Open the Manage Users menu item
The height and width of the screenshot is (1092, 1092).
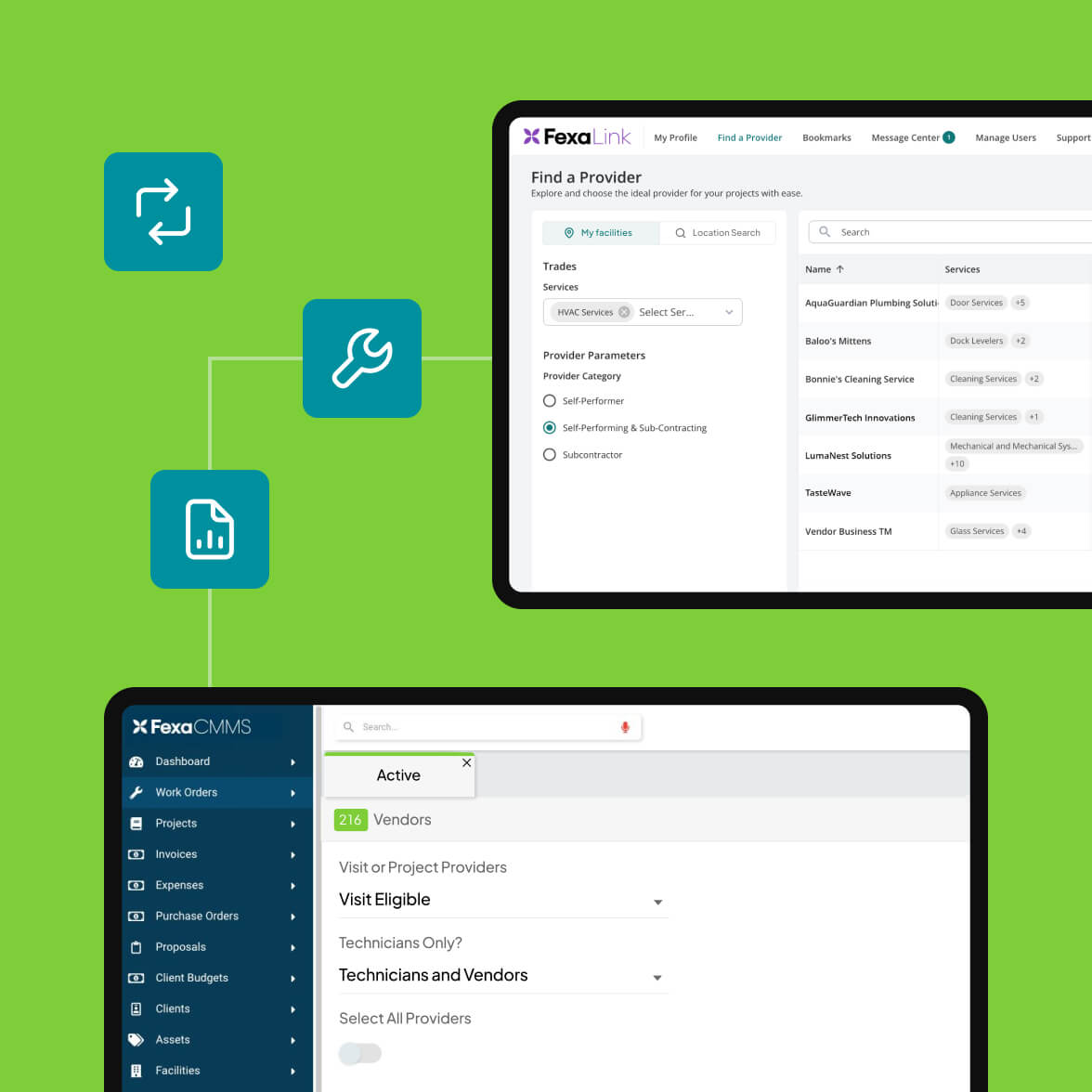point(1006,137)
